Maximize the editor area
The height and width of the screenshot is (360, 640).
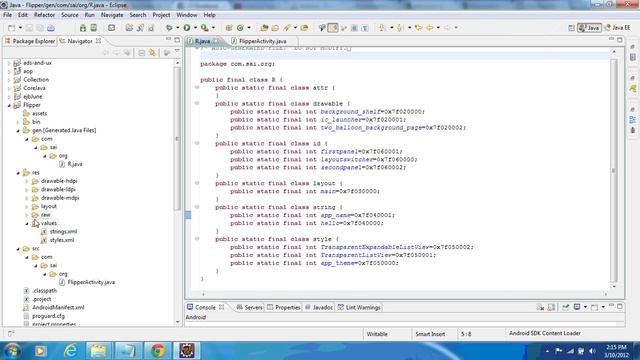620,40
